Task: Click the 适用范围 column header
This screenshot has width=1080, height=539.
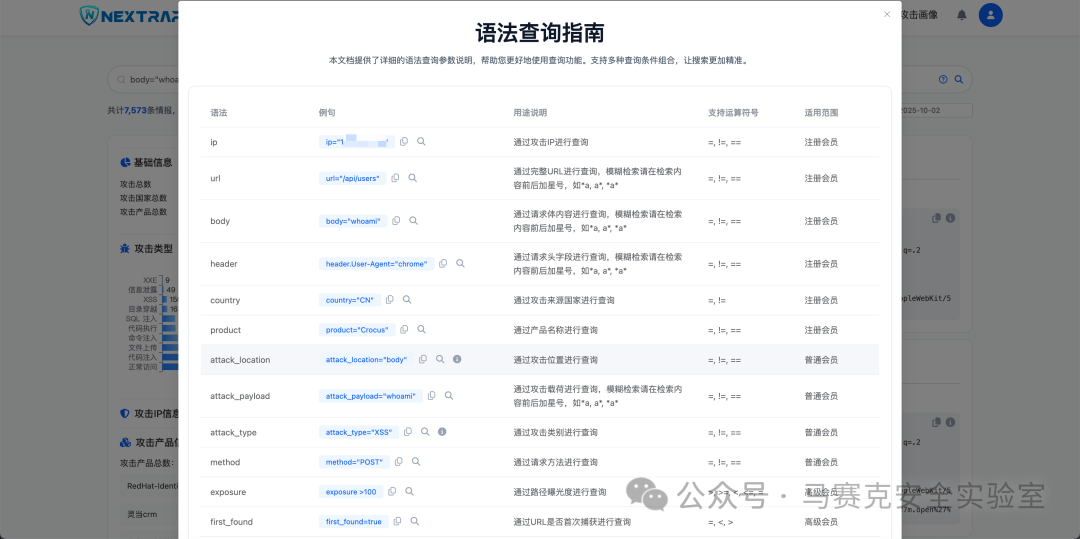Action: 821,112
